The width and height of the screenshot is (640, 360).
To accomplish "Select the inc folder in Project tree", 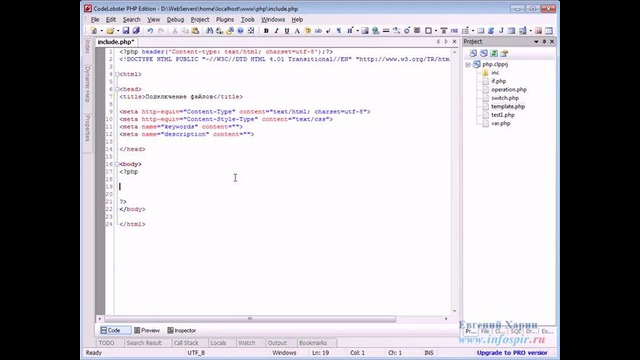I will (x=495, y=73).
